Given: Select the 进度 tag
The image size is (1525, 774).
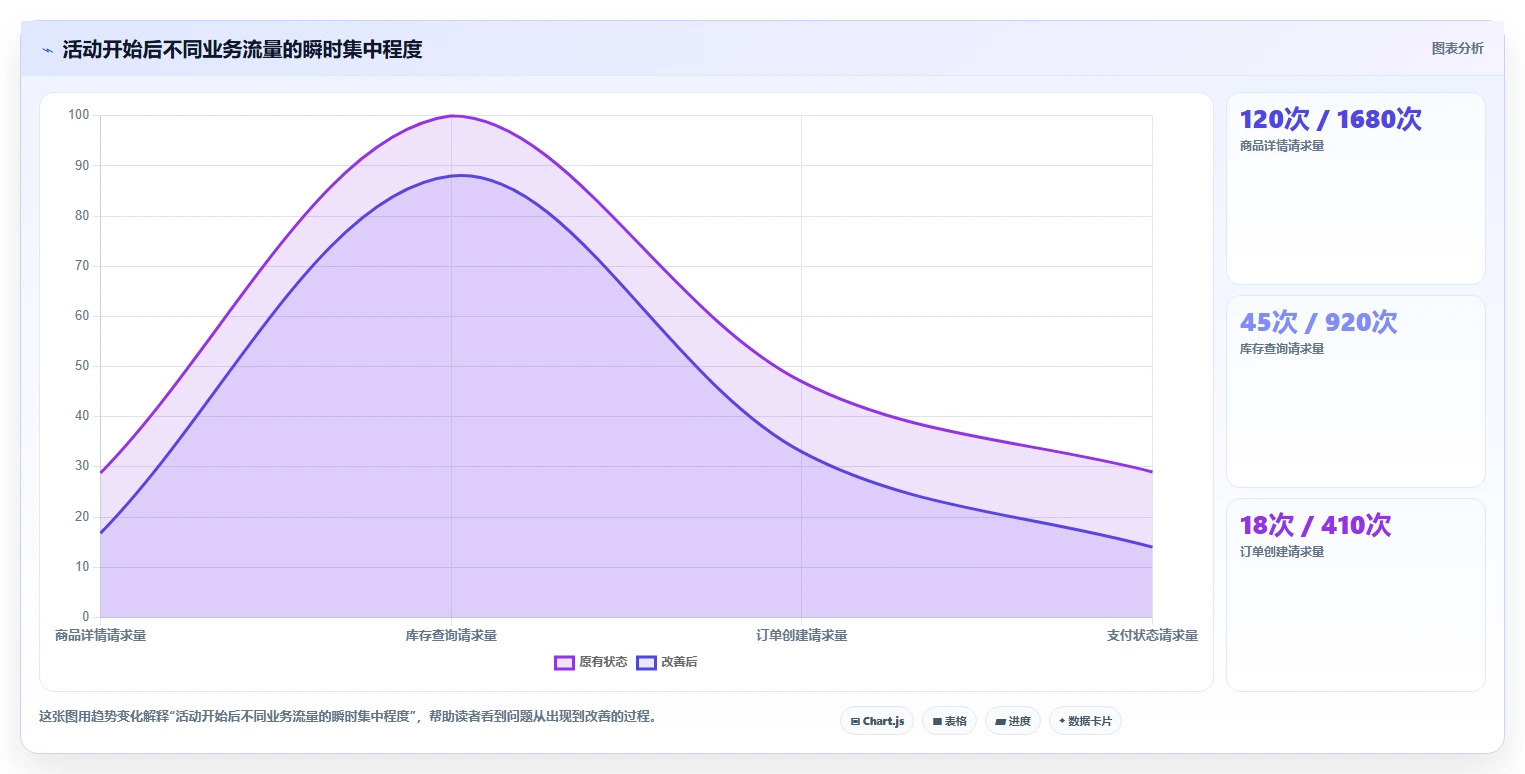Looking at the screenshot, I should [1013, 721].
